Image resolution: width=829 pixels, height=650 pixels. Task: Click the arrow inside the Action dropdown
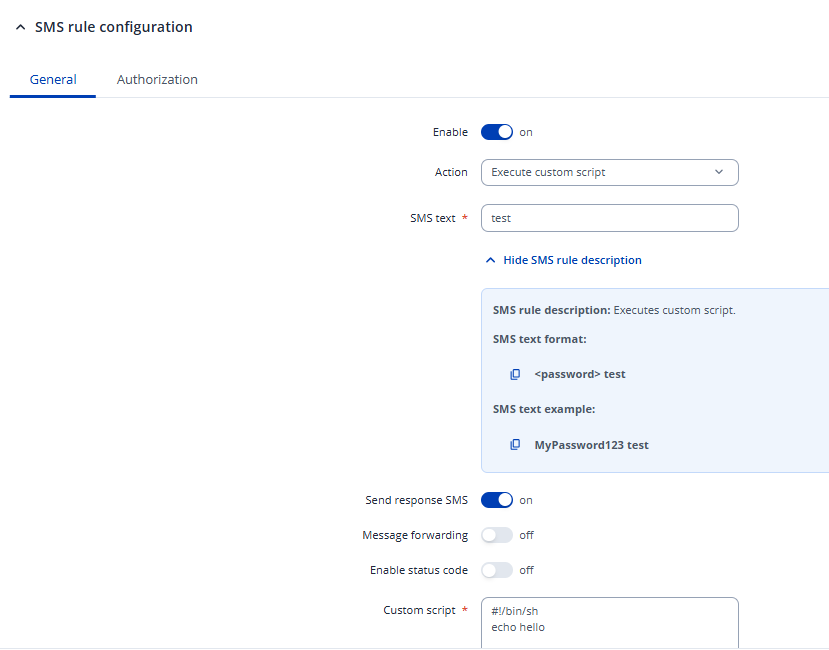[x=718, y=172]
